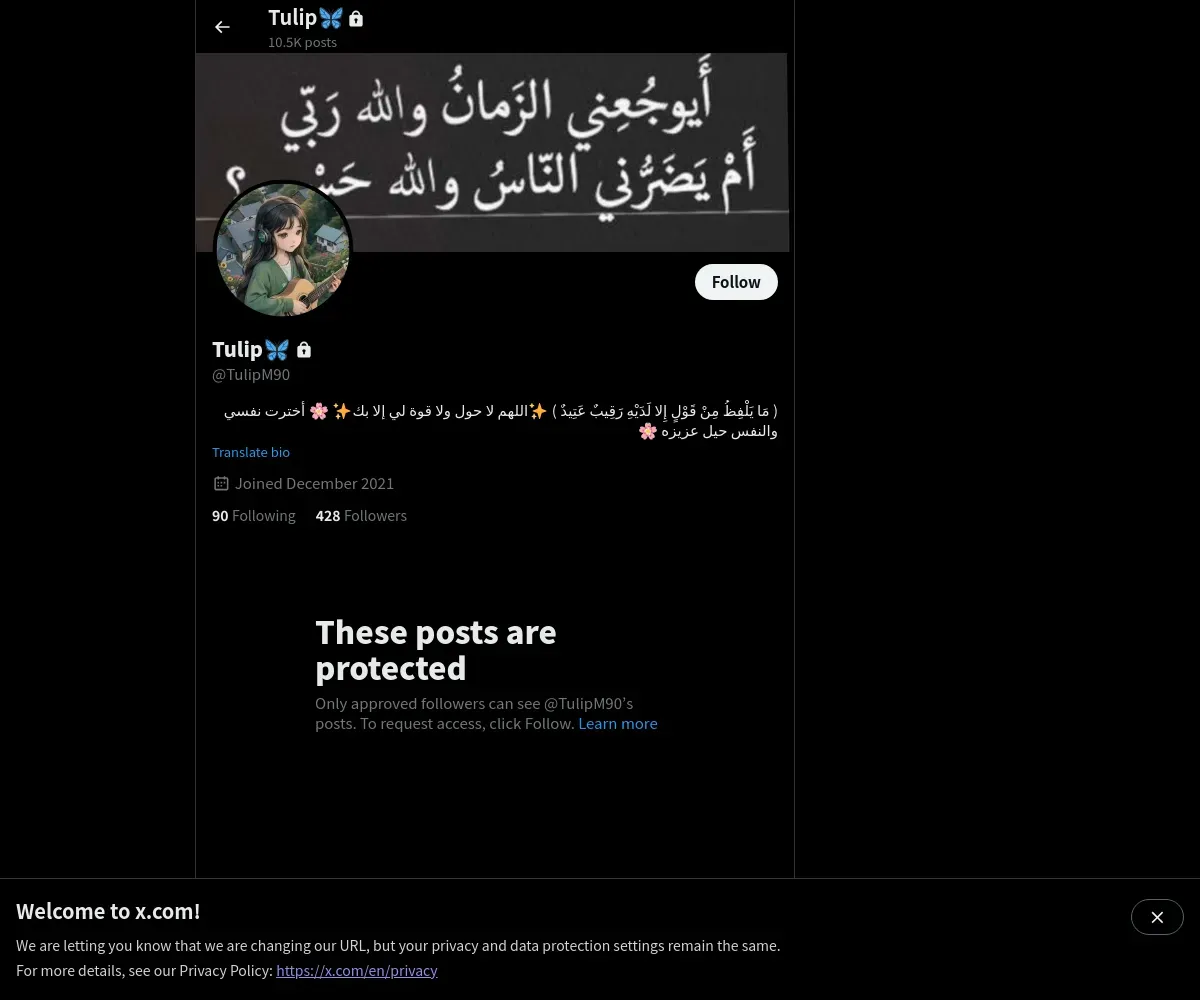1200x1000 pixels.
Task: Open the x.com privacy policy link
Action: tap(357, 970)
